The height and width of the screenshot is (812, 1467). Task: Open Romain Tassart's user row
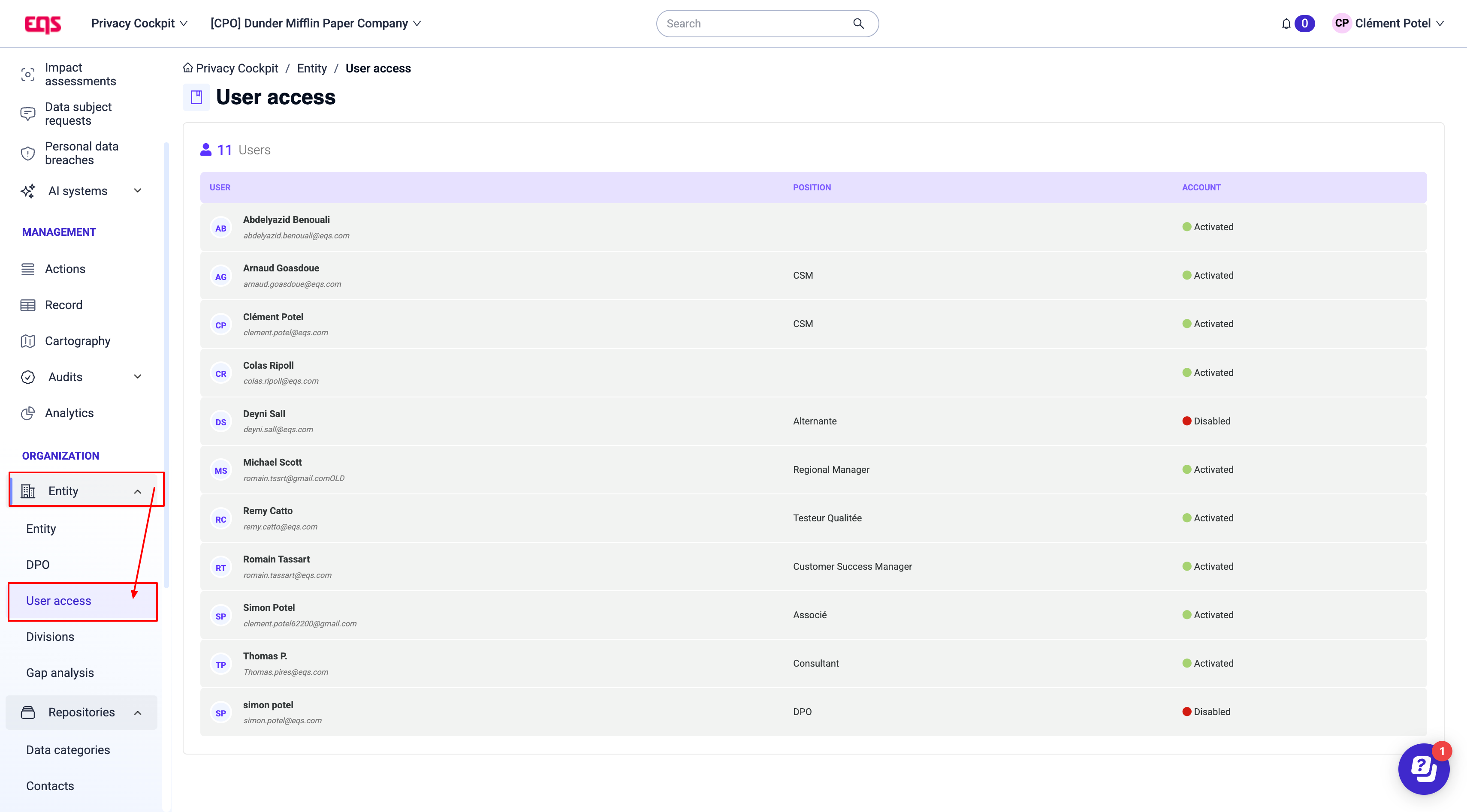coord(813,567)
